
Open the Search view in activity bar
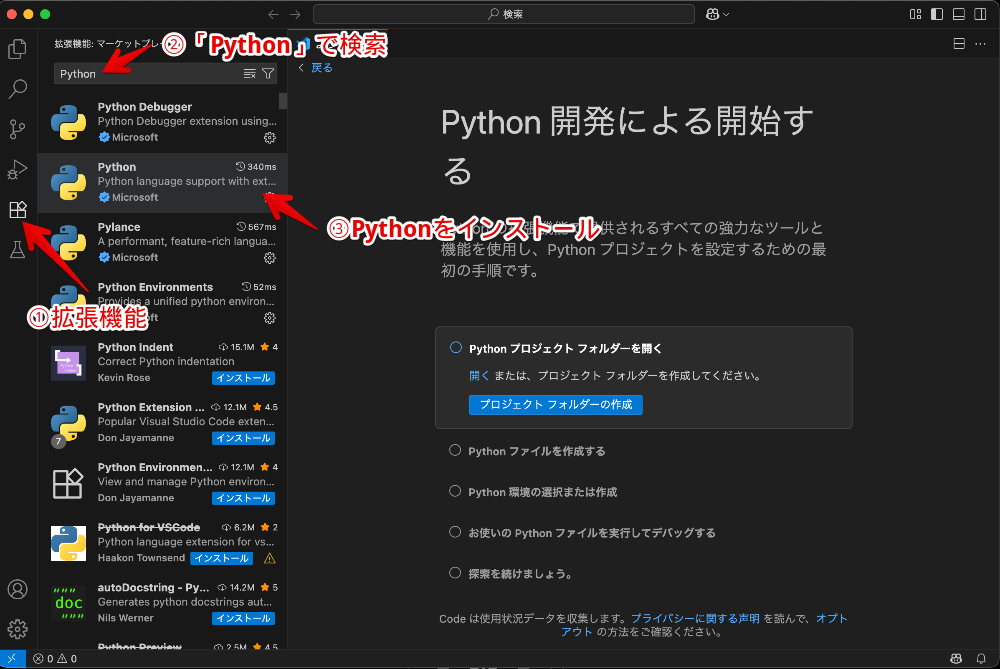(x=17, y=89)
